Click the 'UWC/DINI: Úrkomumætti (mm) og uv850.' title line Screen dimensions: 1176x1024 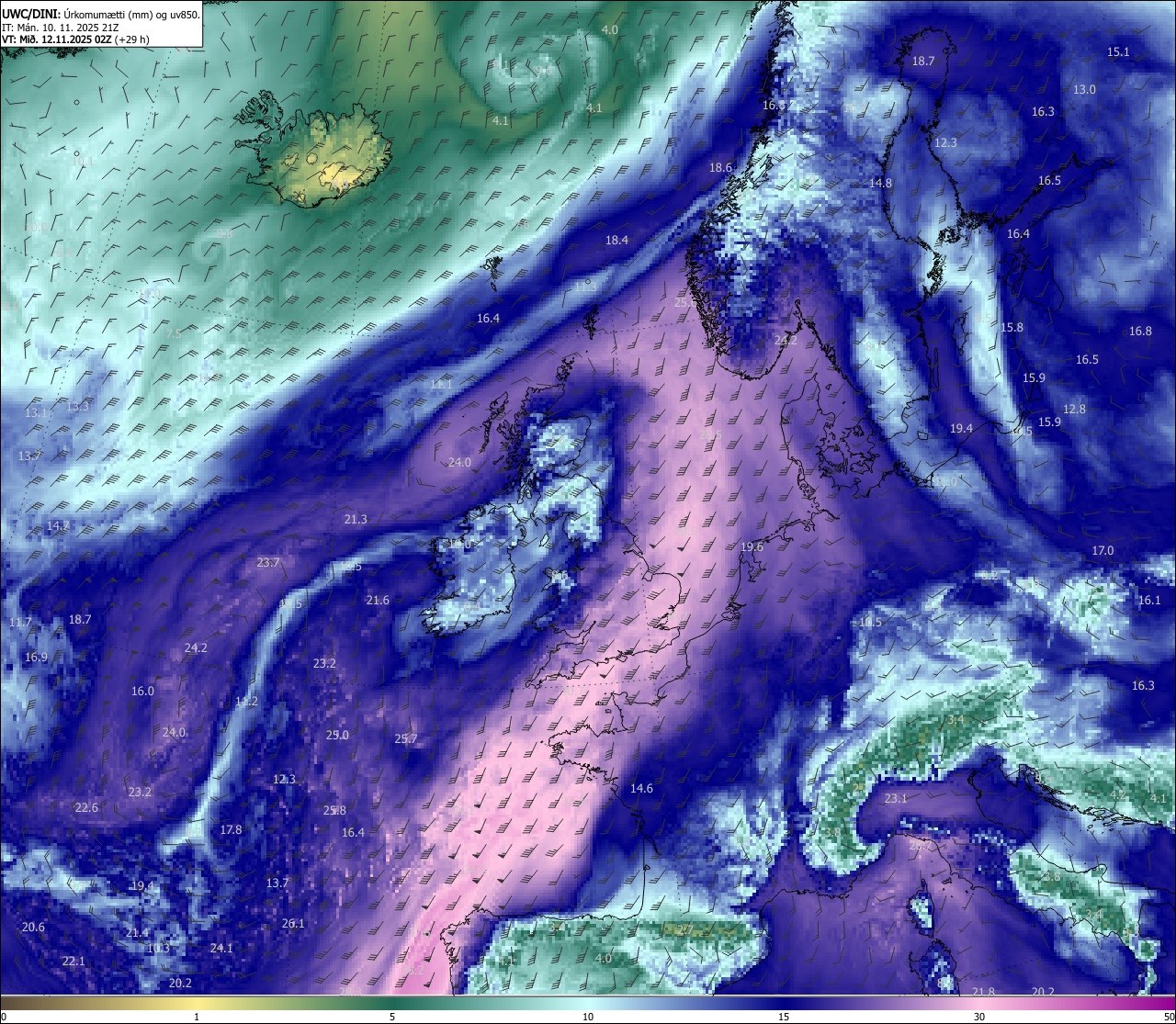click(x=101, y=15)
